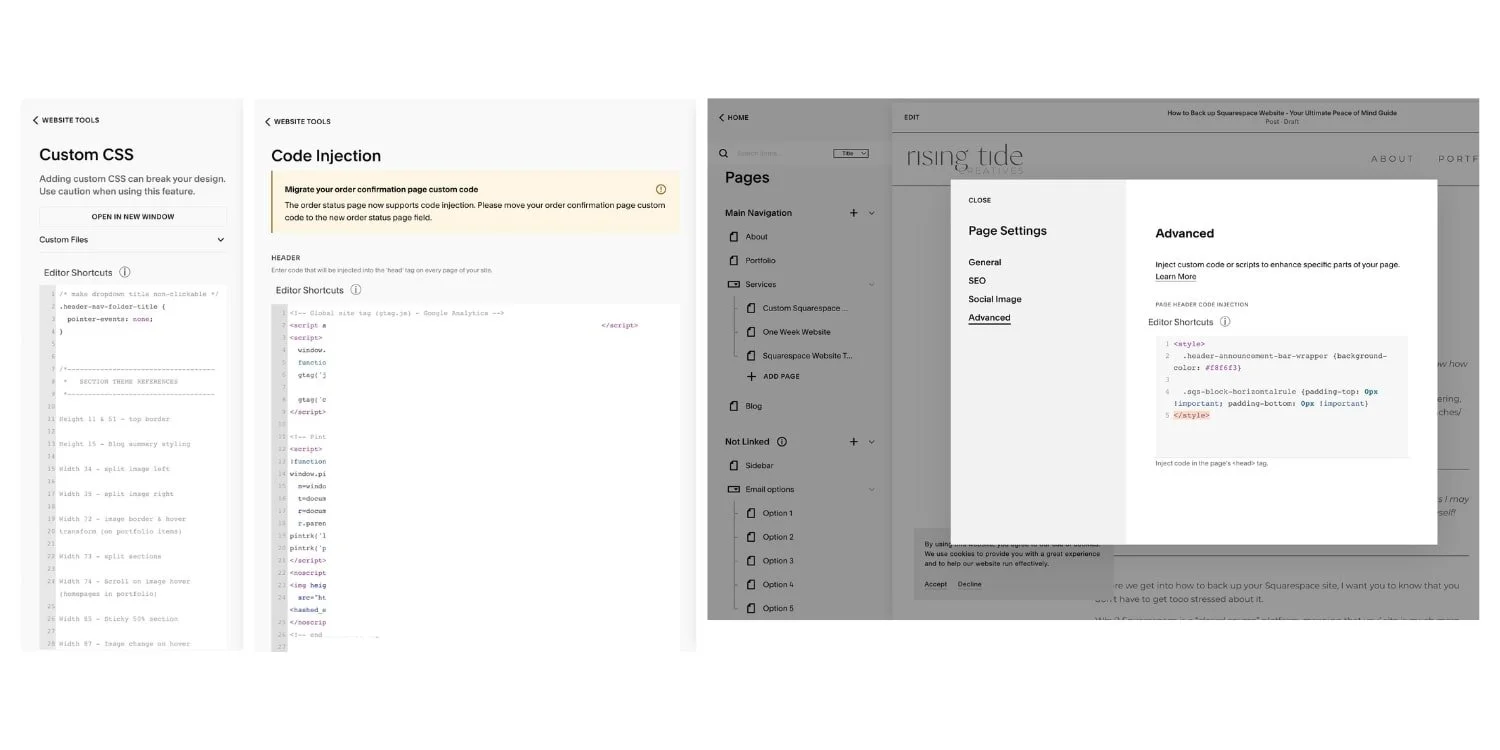Click the OPEN IN NEW WINDOW button
Screen dimensions: 1500x750
point(131,216)
